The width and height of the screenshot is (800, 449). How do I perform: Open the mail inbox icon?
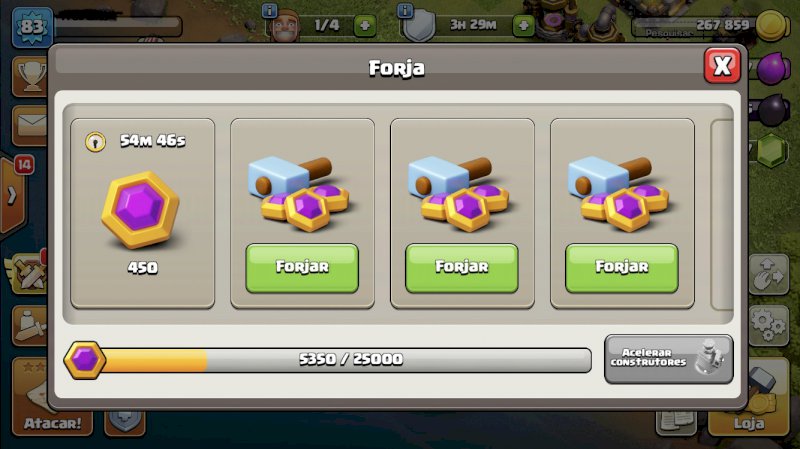tap(32, 126)
